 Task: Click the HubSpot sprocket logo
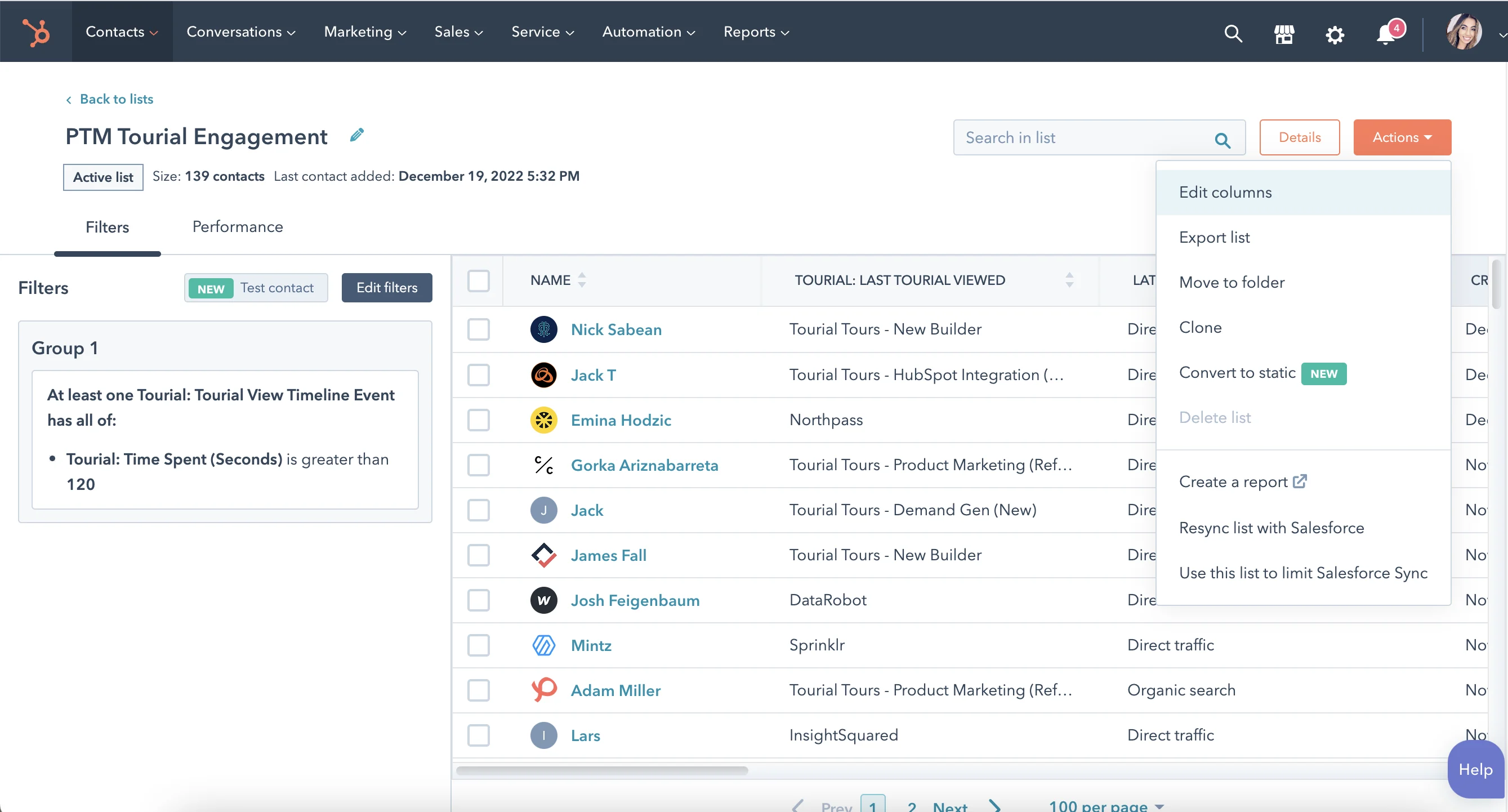point(35,32)
